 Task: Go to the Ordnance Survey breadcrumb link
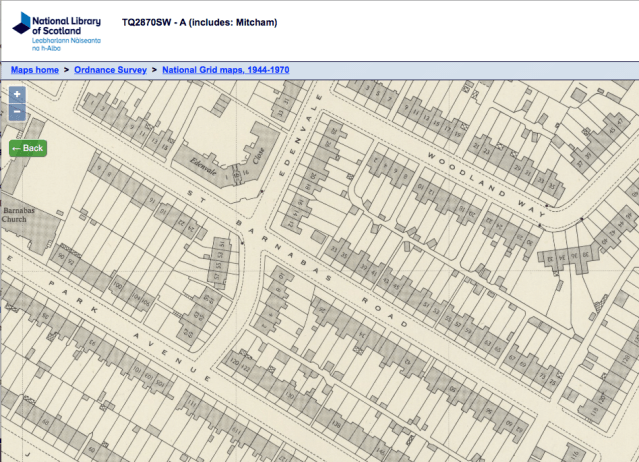pos(110,70)
